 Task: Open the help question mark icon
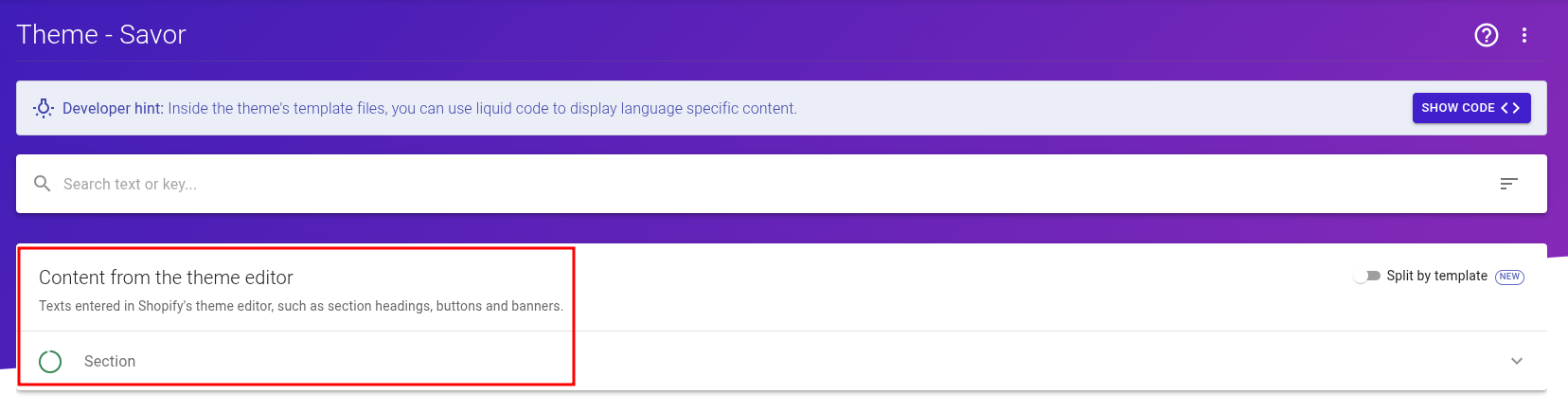point(1487,35)
